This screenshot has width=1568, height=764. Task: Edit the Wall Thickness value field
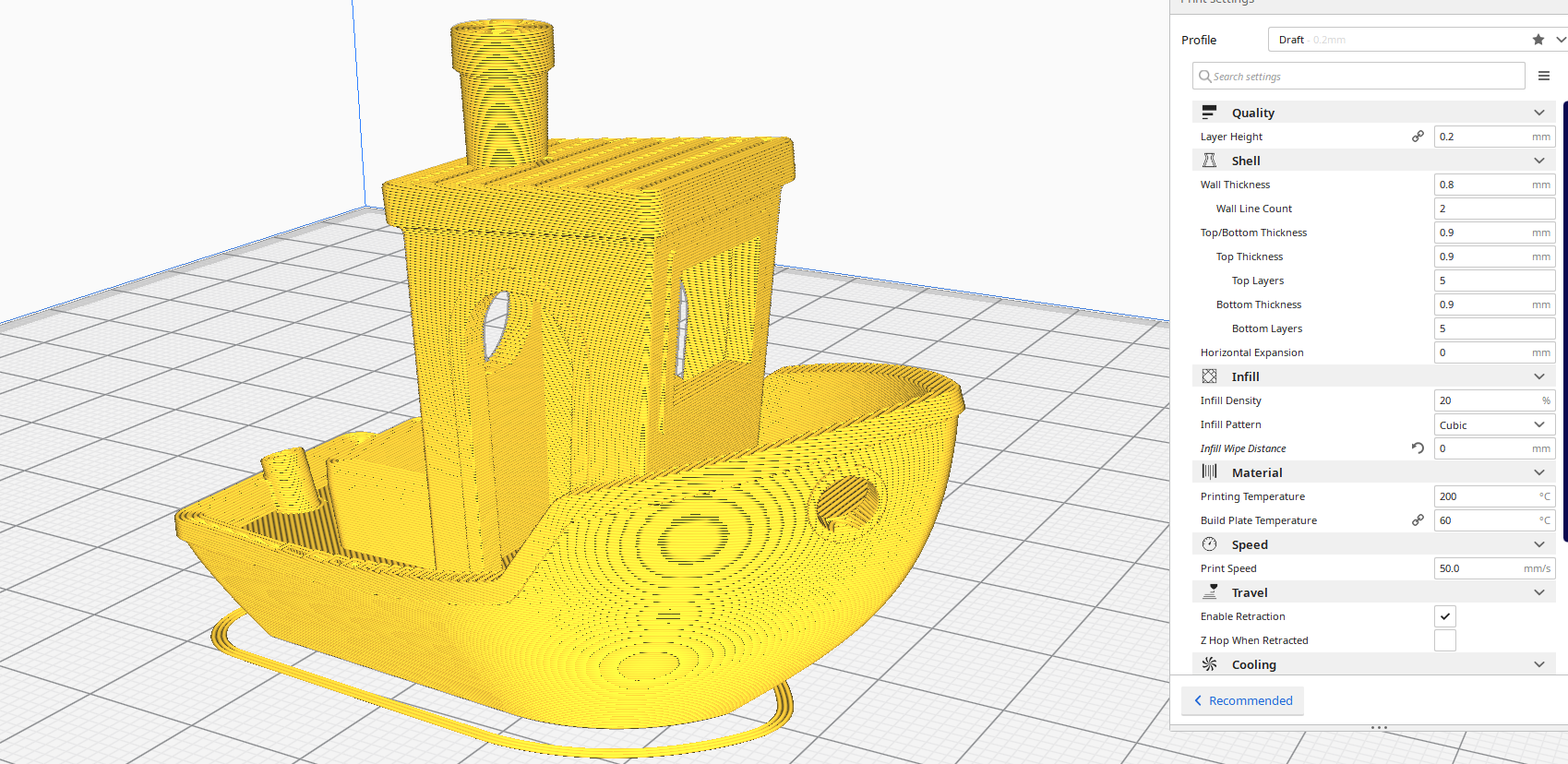(1495, 185)
